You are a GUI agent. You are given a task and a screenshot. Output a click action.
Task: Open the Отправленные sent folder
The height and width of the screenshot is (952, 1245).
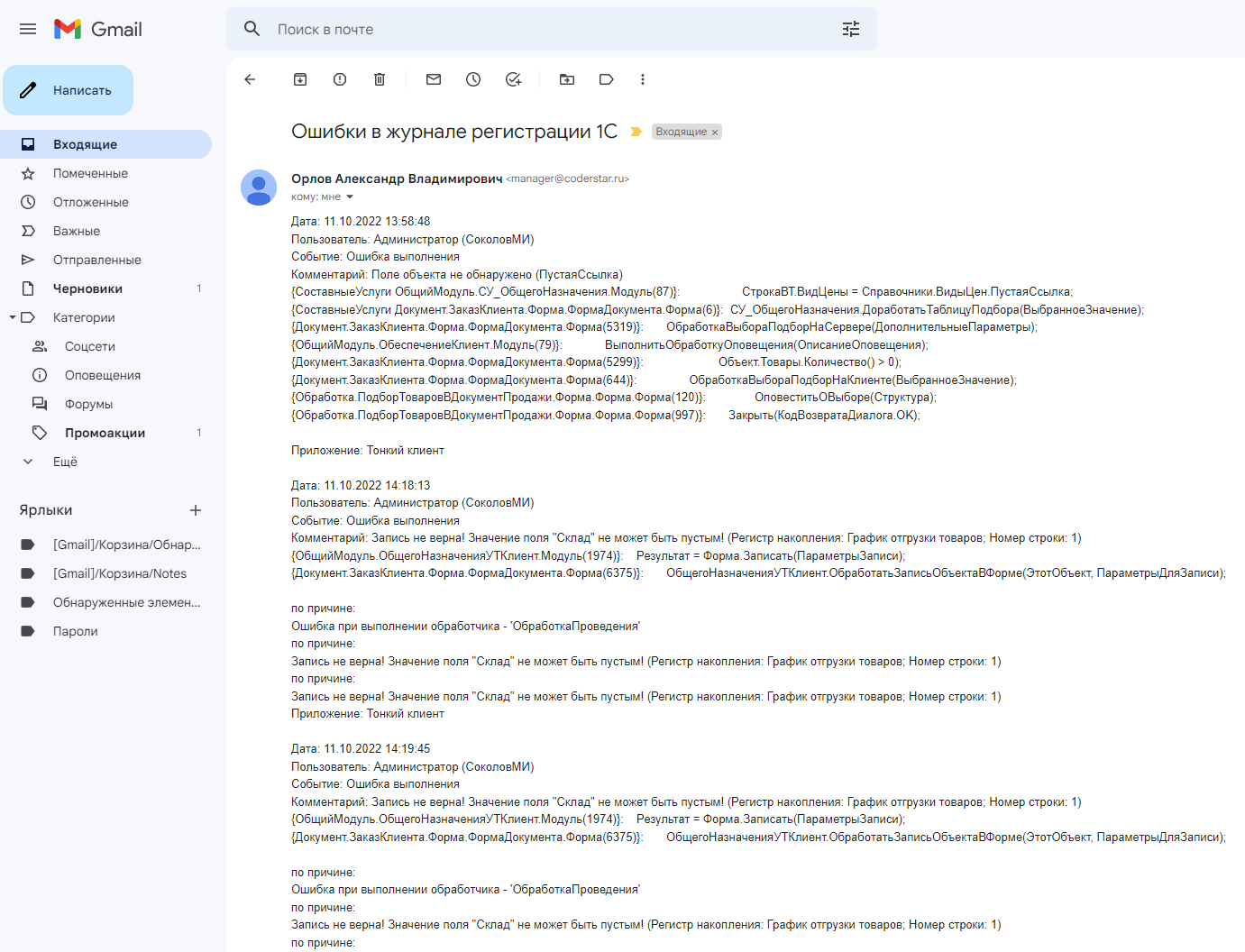click(105, 260)
